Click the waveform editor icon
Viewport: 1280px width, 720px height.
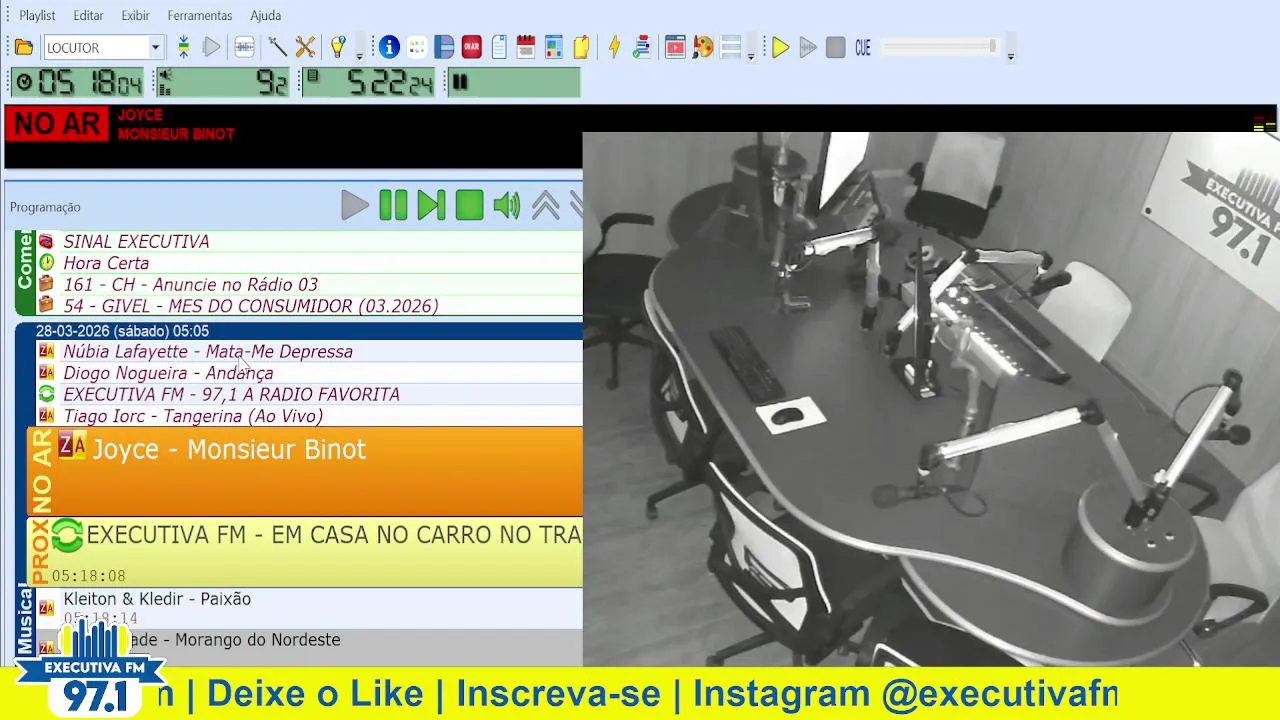pos(244,47)
